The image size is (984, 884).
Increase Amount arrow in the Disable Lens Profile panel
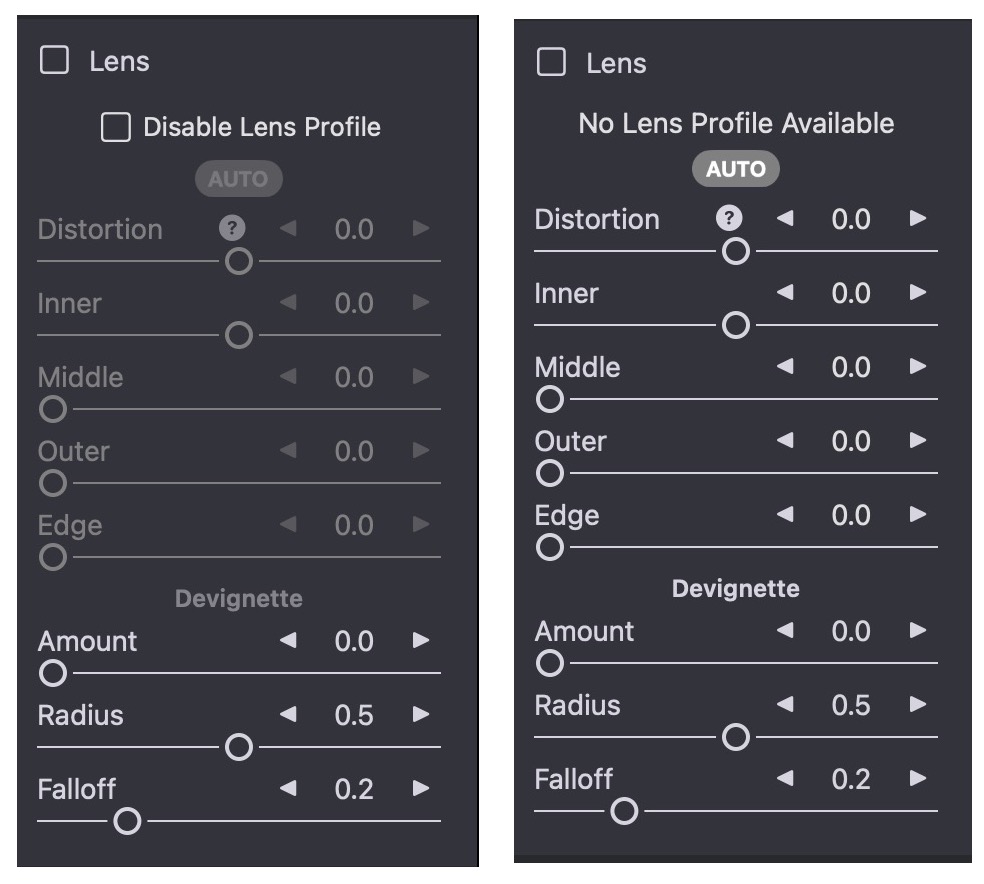coord(421,641)
